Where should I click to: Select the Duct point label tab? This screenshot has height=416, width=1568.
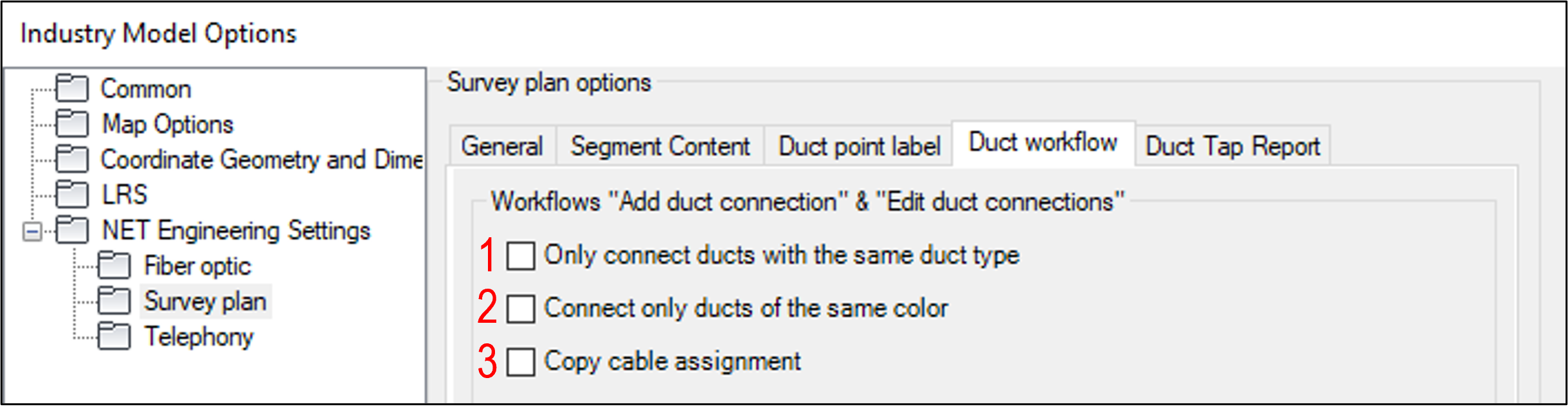(x=859, y=147)
